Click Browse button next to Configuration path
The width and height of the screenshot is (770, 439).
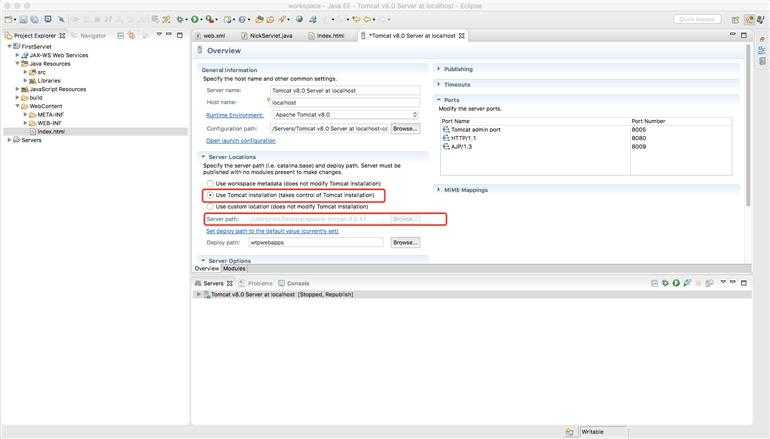point(405,129)
